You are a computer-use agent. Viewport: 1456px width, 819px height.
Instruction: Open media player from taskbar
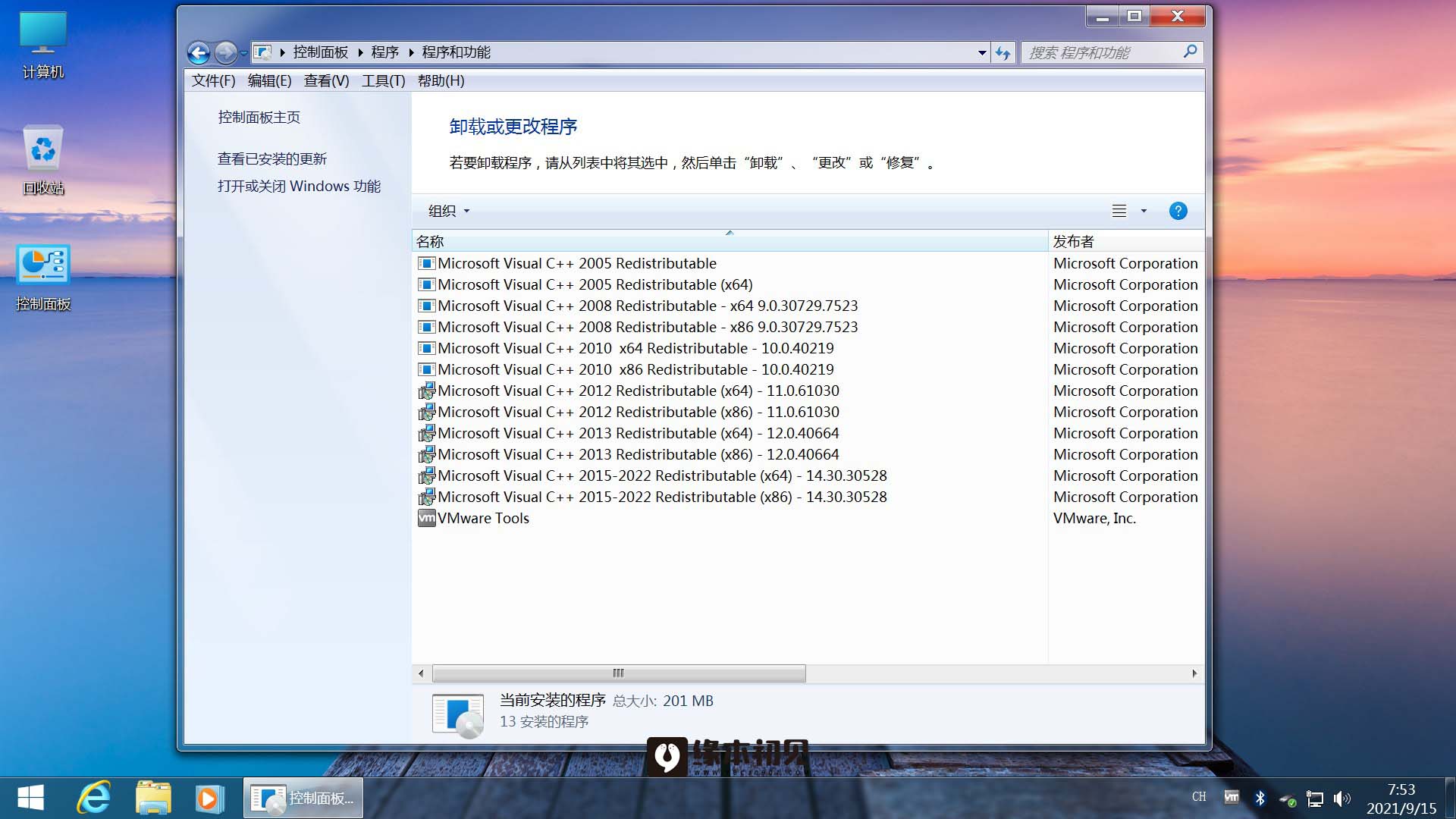[x=209, y=799]
